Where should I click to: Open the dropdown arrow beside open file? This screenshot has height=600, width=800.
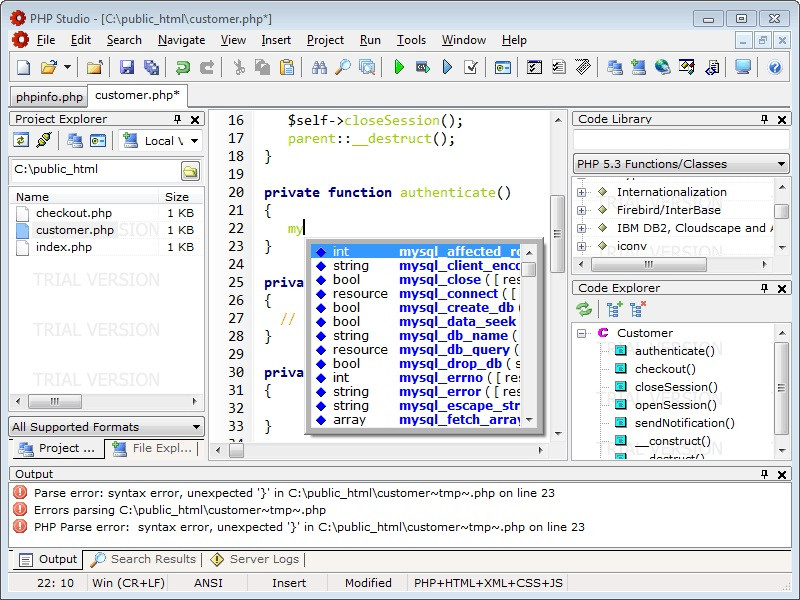67,67
